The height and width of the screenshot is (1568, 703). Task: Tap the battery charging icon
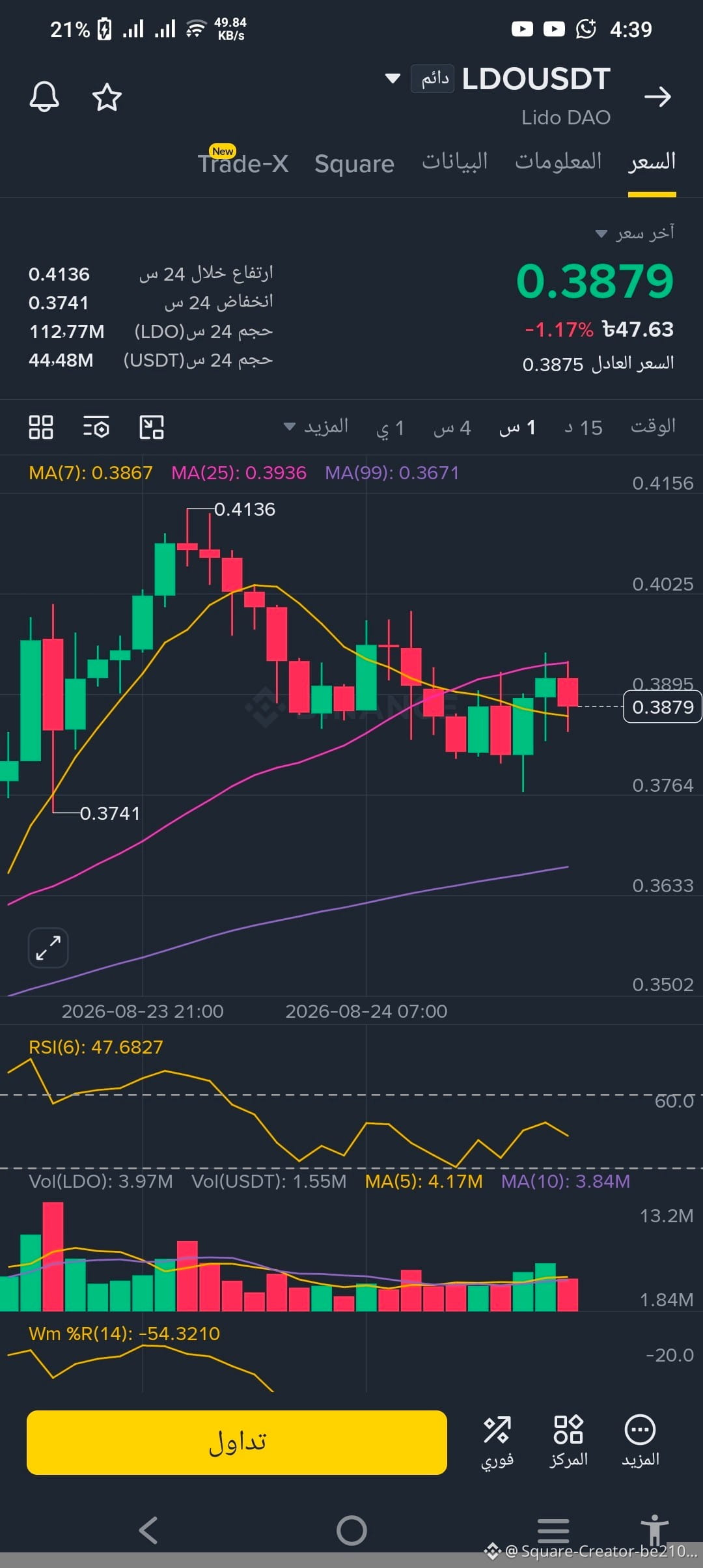click(x=104, y=29)
